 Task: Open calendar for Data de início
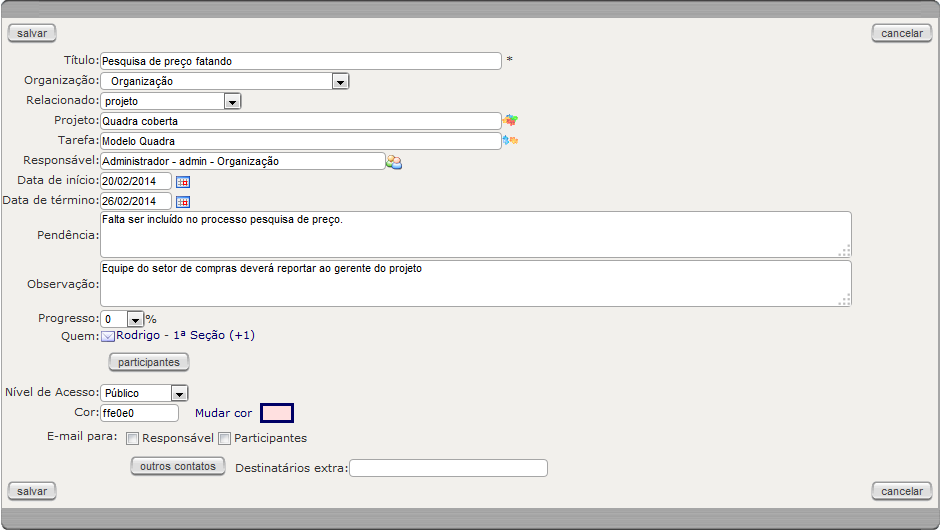tap(182, 182)
